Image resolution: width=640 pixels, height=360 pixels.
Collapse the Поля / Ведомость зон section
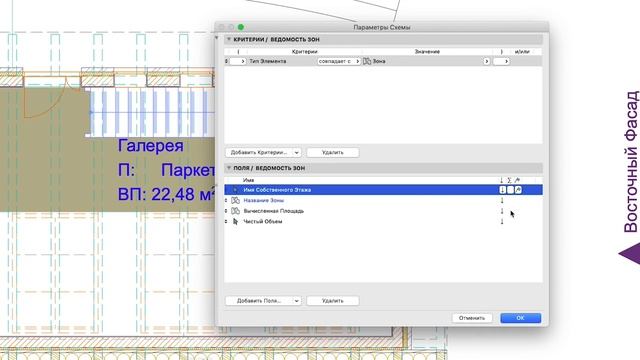[229, 168]
